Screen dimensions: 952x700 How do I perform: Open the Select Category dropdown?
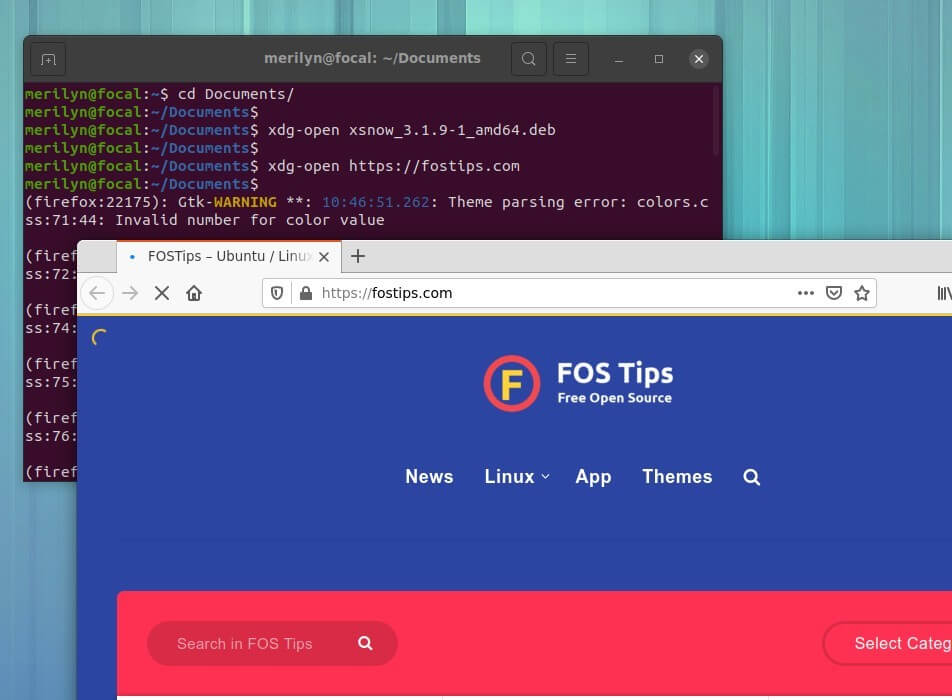click(890, 643)
